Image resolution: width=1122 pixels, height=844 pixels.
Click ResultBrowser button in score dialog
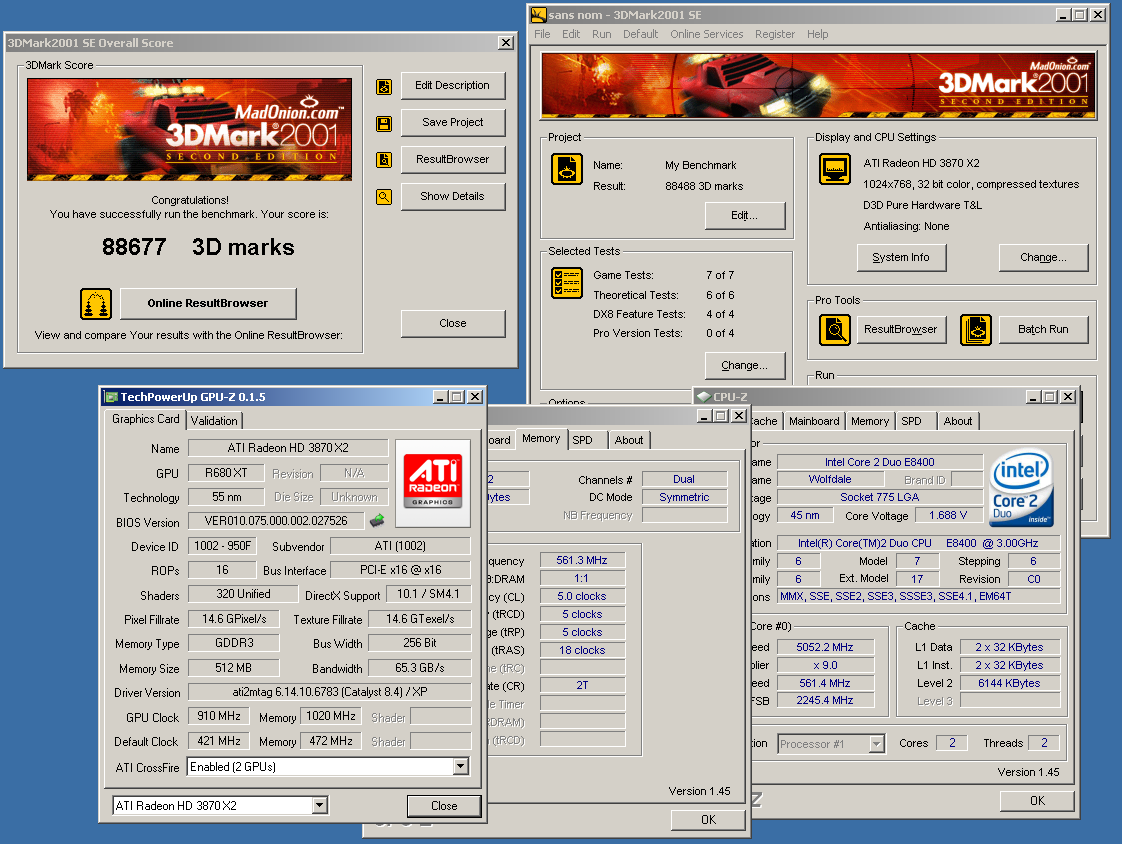(x=452, y=160)
